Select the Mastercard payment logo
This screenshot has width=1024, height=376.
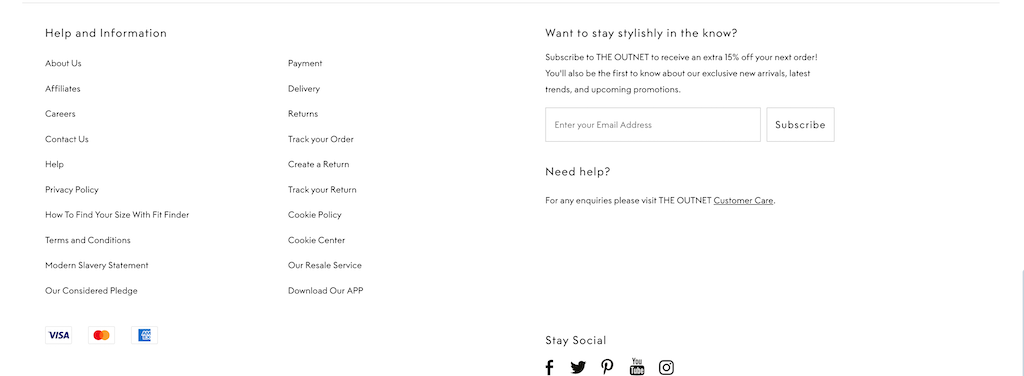[101, 336]
